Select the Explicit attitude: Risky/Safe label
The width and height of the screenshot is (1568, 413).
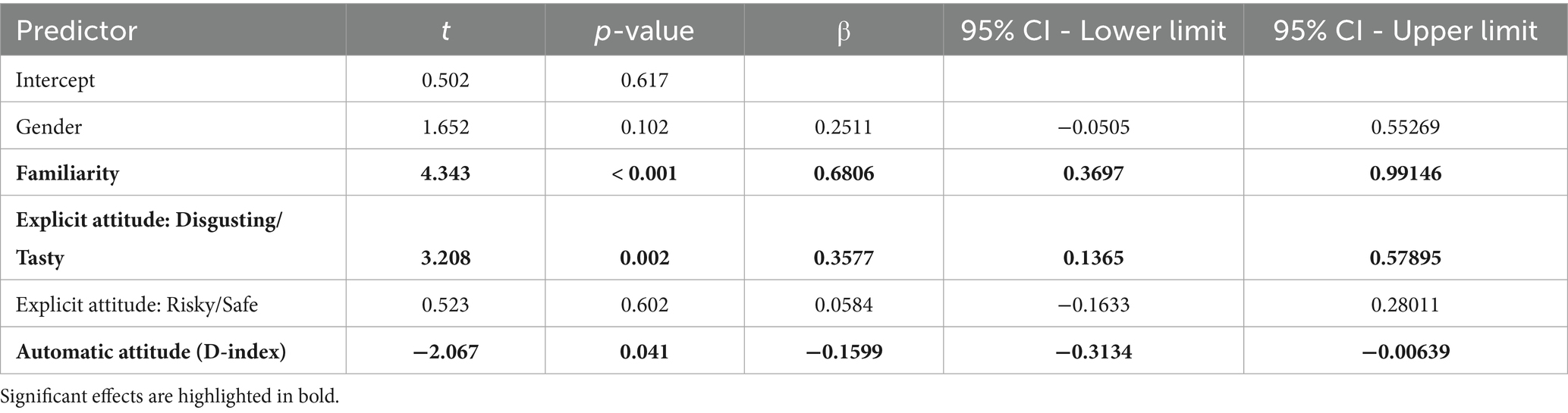pos(137,305)
